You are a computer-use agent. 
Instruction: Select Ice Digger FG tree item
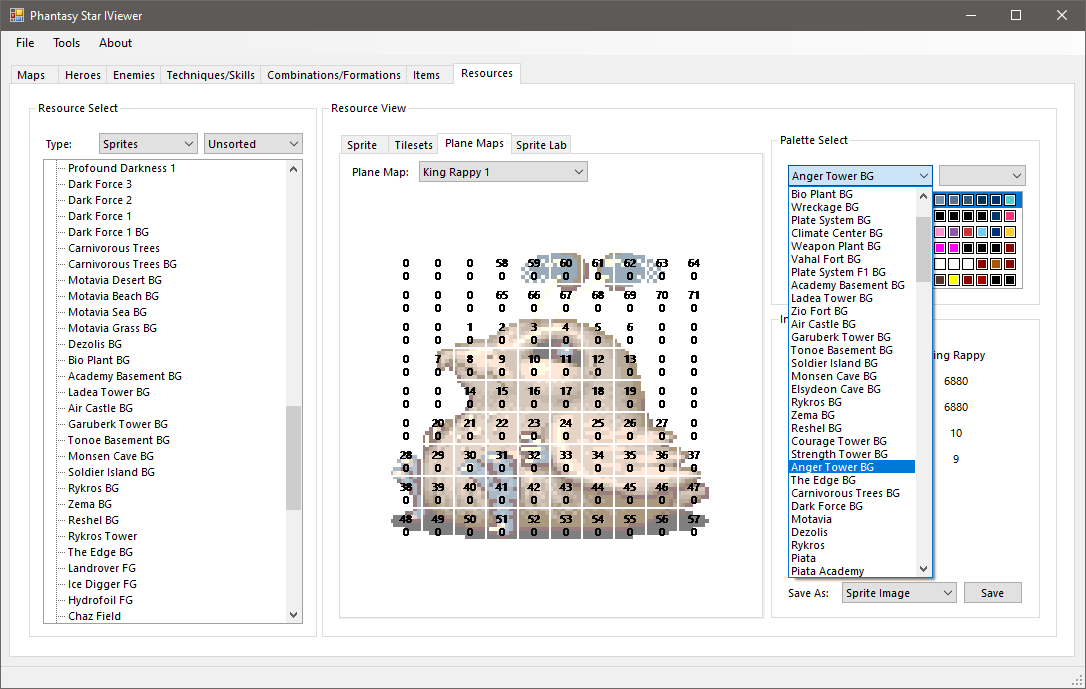point(103,584)
